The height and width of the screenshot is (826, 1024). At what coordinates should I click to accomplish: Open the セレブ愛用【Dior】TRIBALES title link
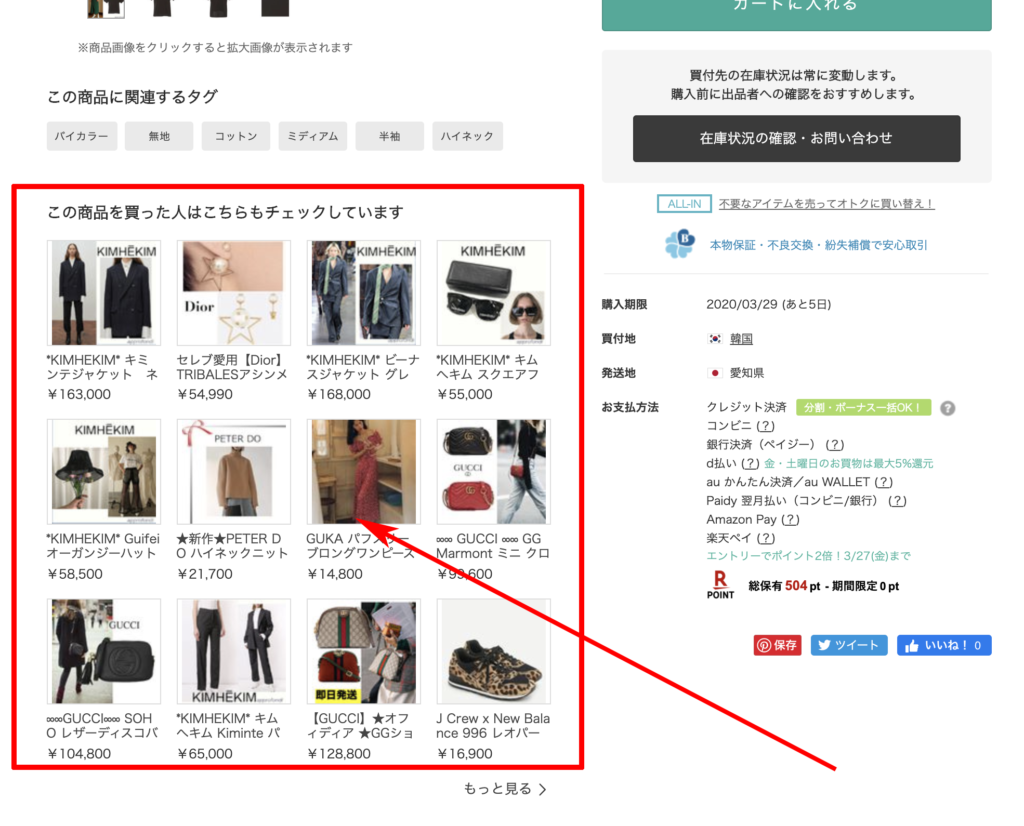232,367
